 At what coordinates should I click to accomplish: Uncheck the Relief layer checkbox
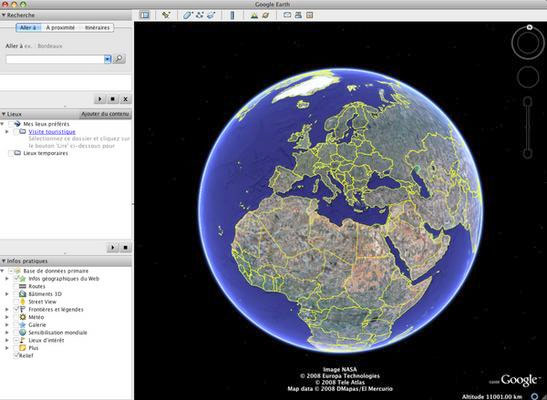point(16,355)
